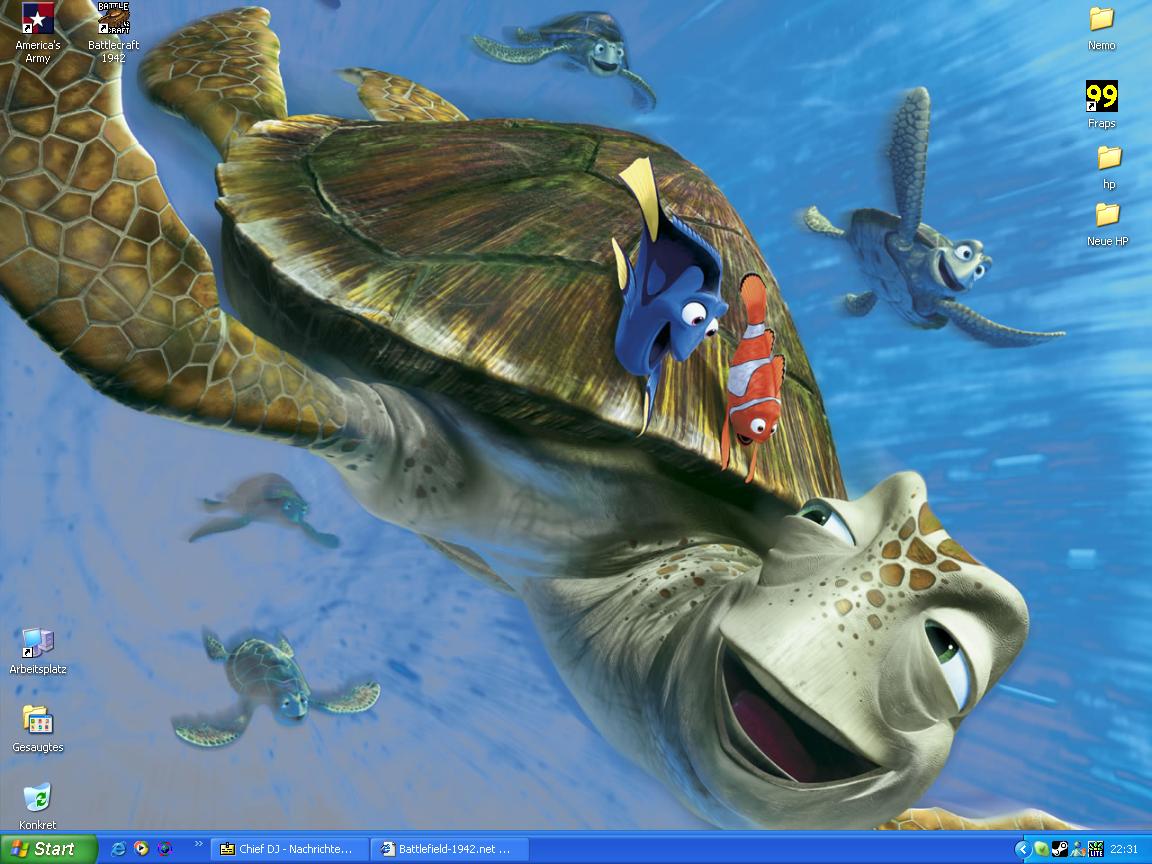Image resolution: width=1152 pixels, height=864 pixels.
Task: Click the colorful globe Quick Launch icon
Action: coord(165,849)
